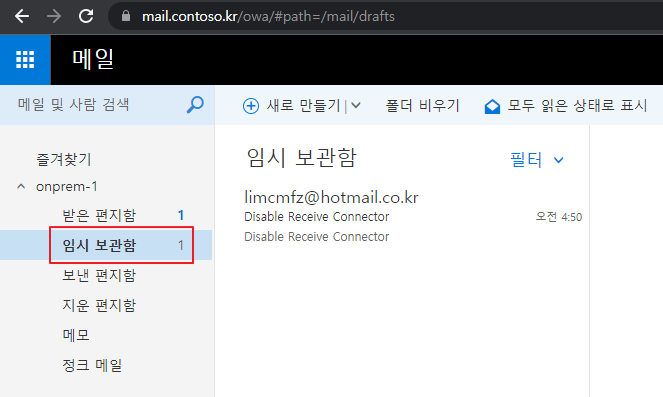Click 폴더 비우기 to empty the folder
The height and width of the screenshot is (397, 663).
pos(422,105)
